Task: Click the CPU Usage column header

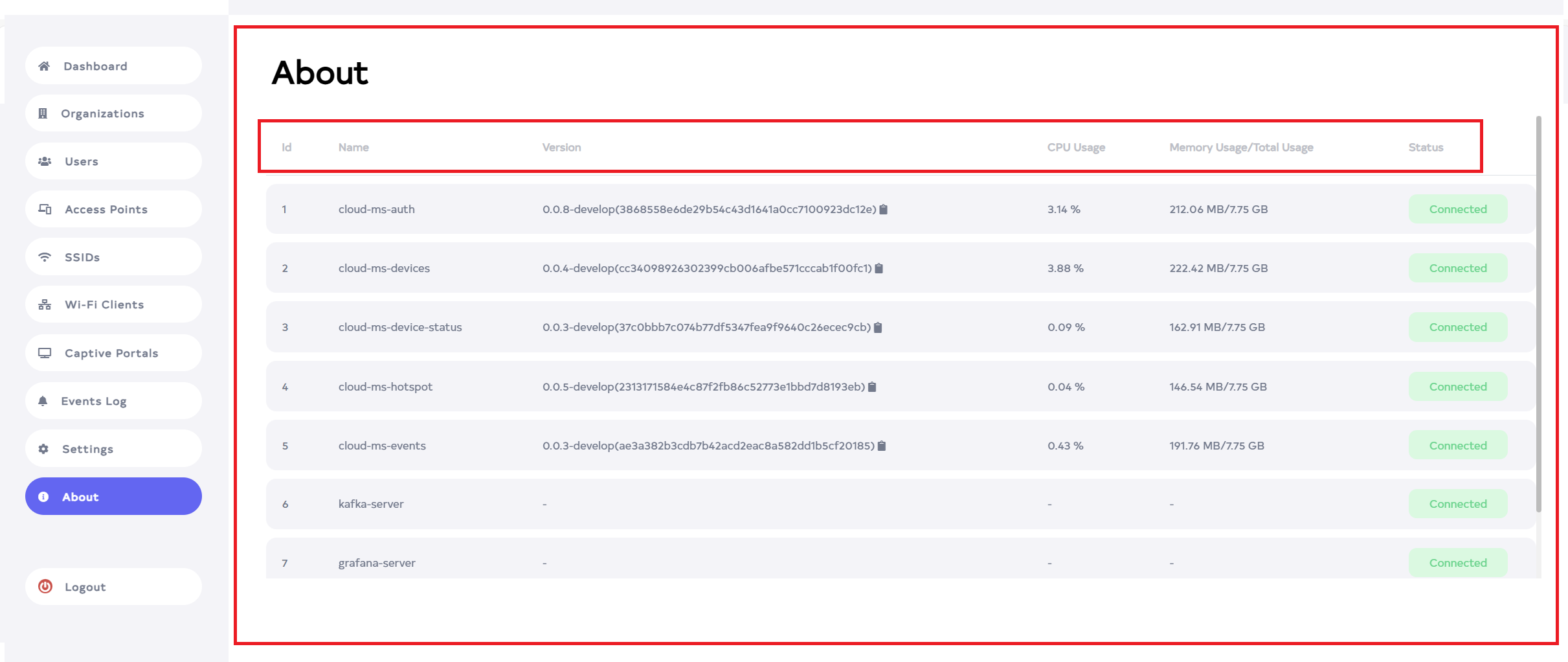Action: click(1076, 148)
